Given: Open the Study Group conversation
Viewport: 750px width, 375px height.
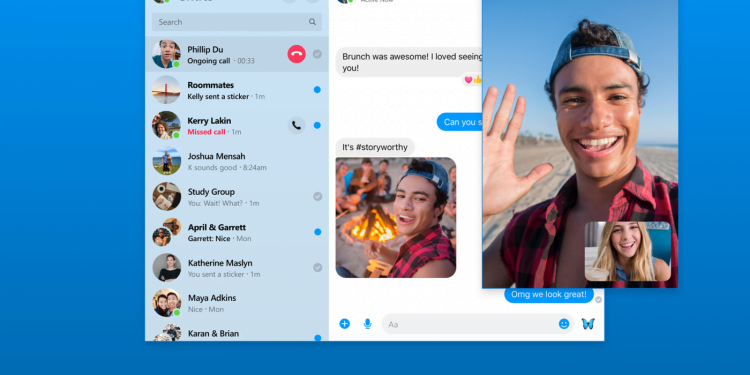Looking at the screenshot, I should (x=237, y=196).
